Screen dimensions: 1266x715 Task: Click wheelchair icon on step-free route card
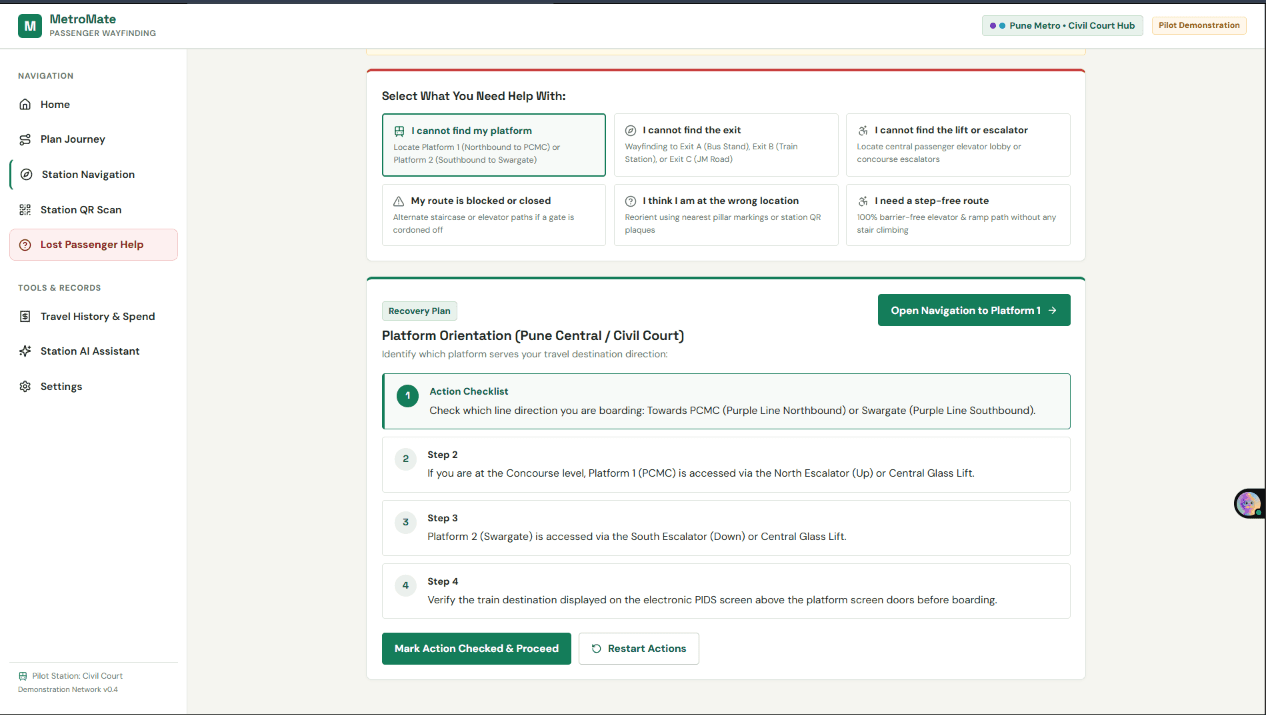coord(863,201)
